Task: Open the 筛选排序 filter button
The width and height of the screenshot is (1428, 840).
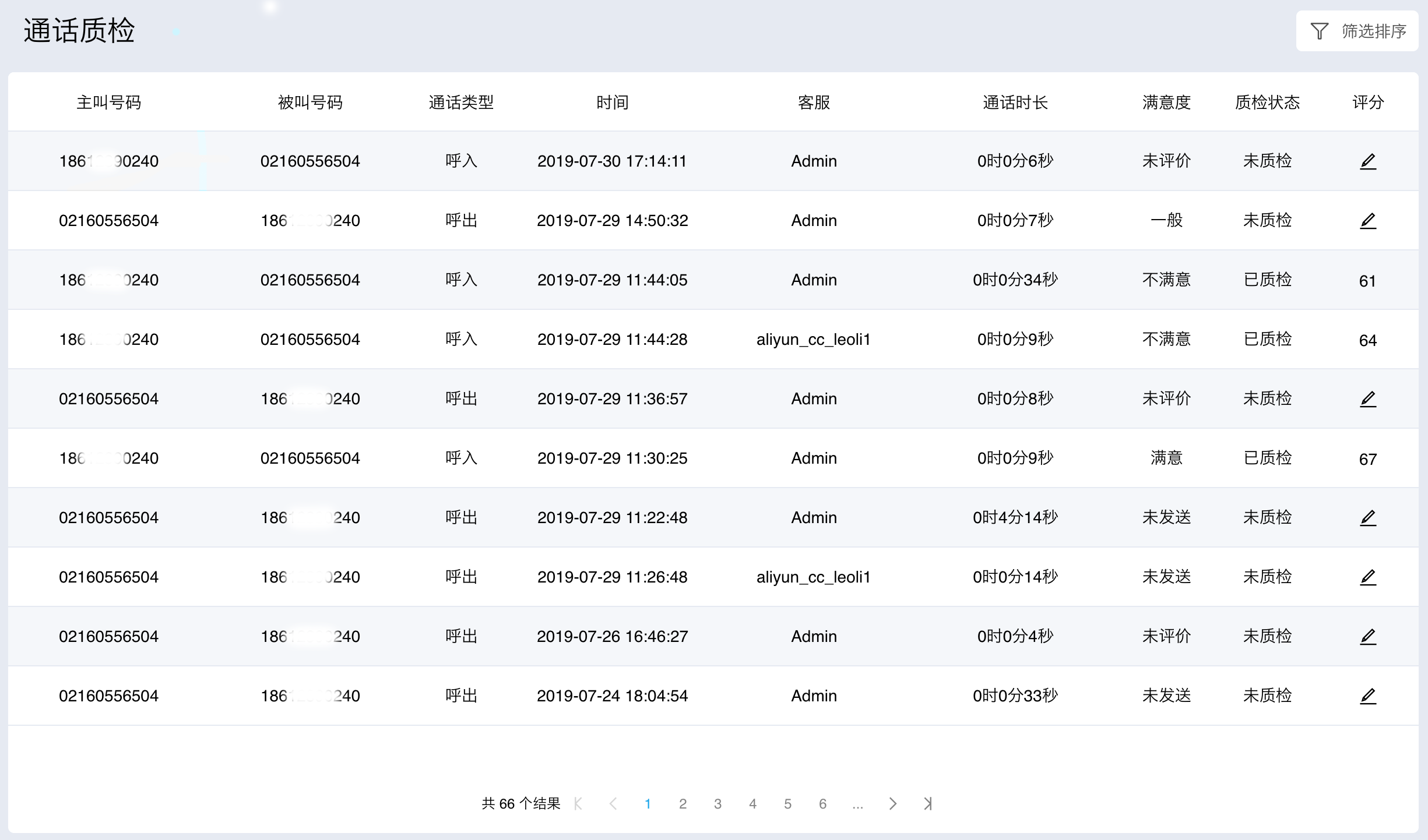Action: coord(1357,31)
